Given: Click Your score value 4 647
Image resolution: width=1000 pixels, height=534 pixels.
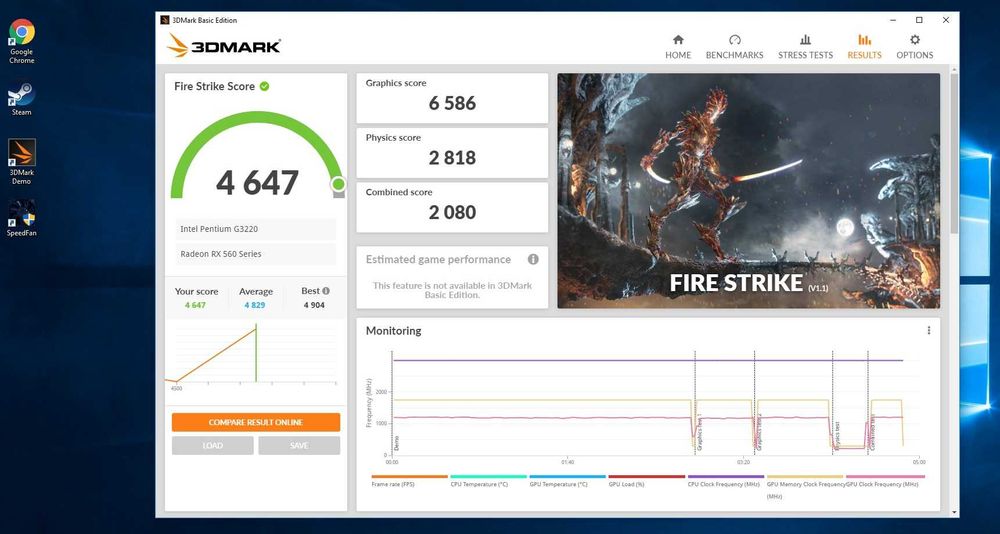Looking at the screenshot, I should (195, 305).
